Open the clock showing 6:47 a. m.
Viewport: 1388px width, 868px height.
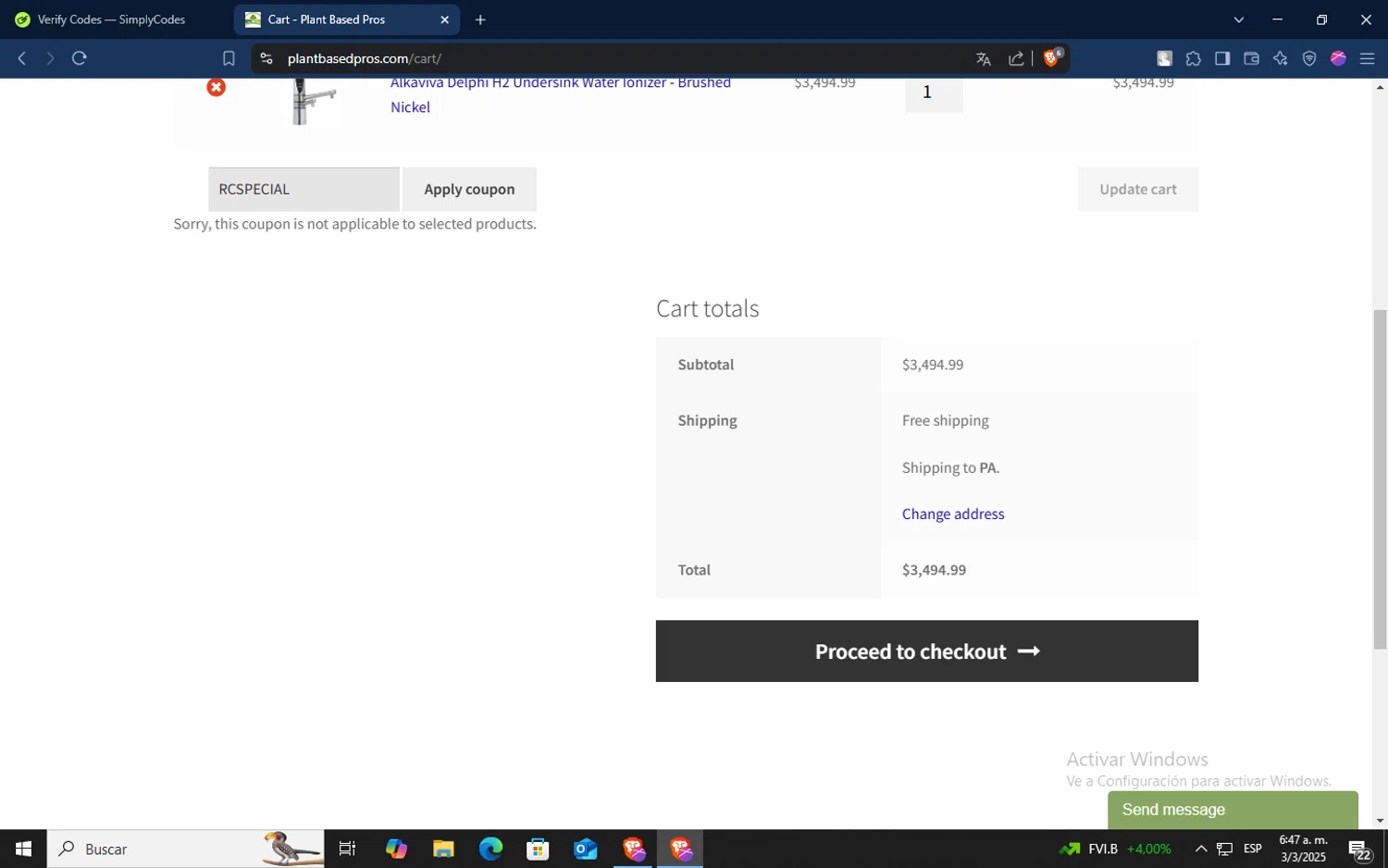1303,849
